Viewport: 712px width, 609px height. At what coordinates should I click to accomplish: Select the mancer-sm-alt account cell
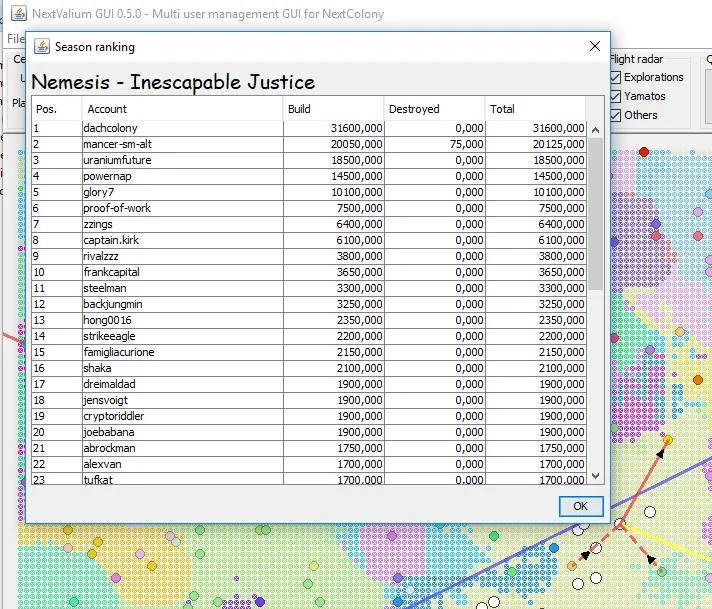183,144
